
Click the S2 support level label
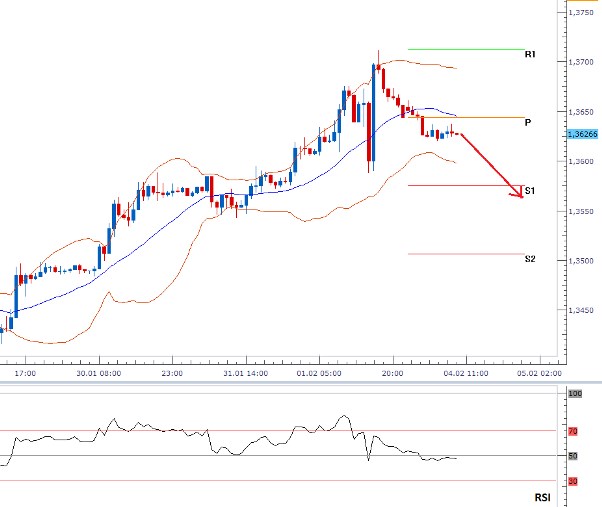point(530,259)
